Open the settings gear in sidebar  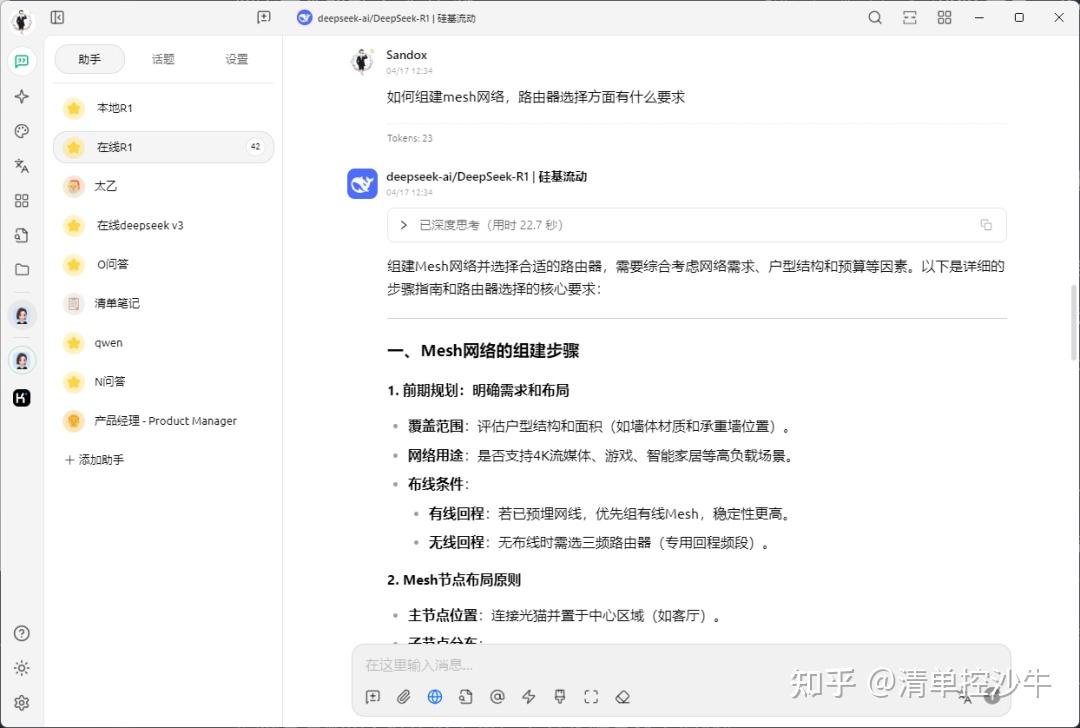pyautogui.click(x=22, y=703)
